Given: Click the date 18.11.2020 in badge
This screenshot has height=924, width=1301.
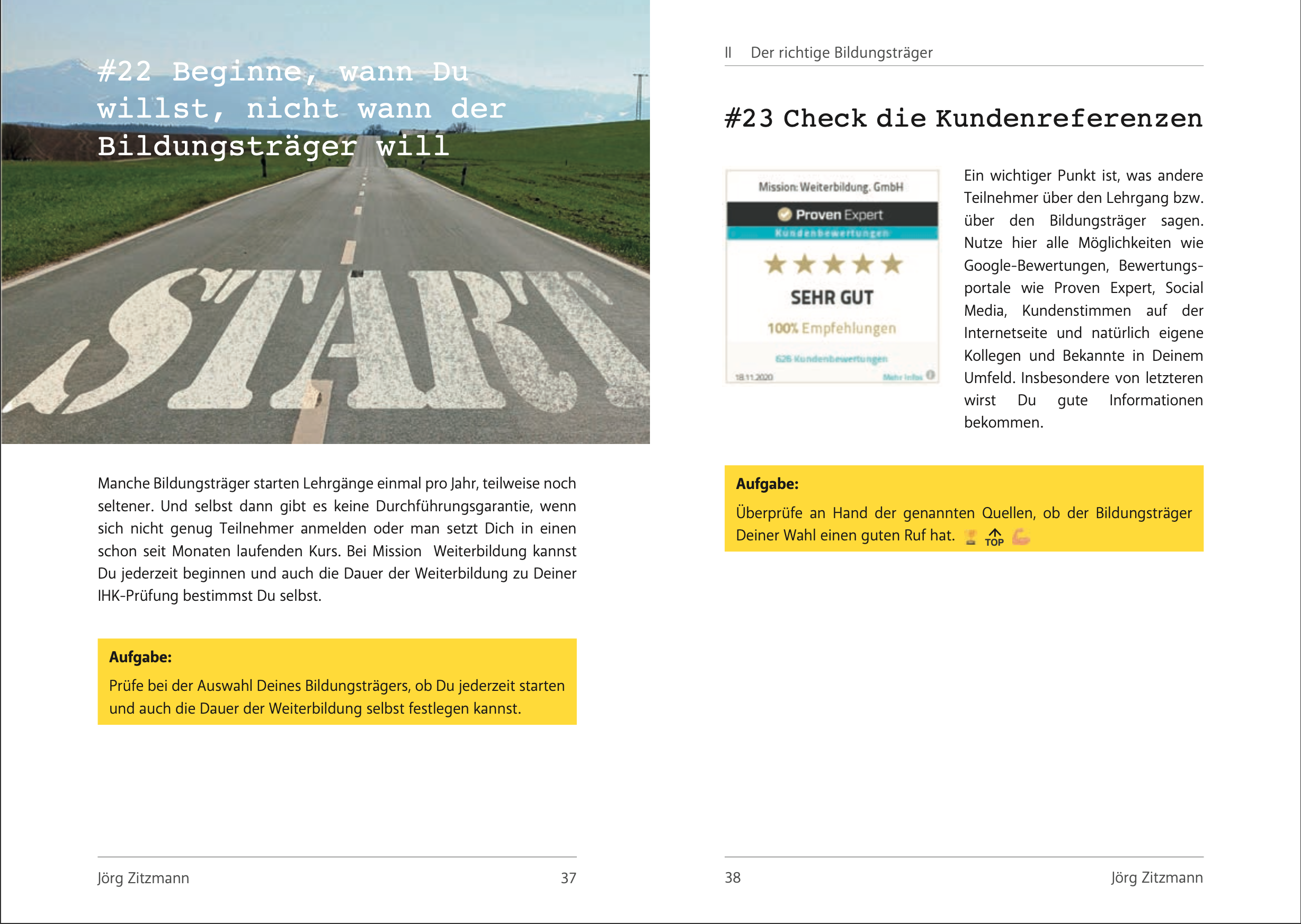Looking at the screenshot, I should [754, 377].
